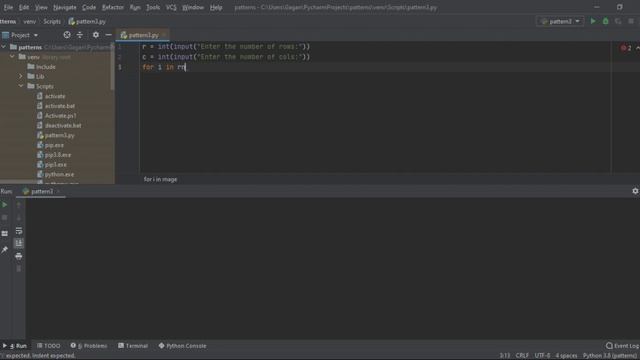640x360 pixels.
Task: Select the Include folder in project tree
Action: pyautogui.click(x=46, y=67)
